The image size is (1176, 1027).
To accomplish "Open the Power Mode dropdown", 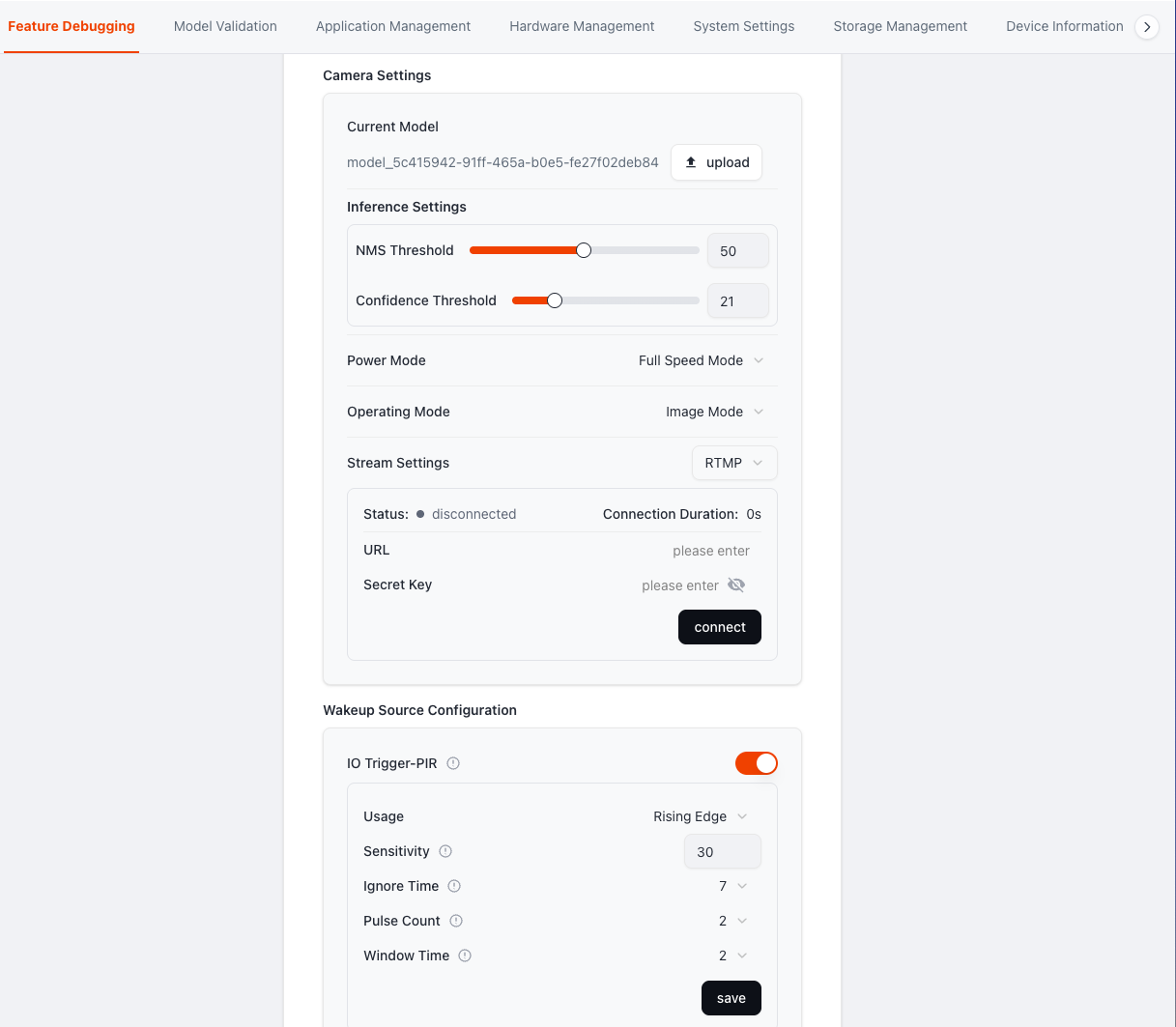I will (x=701, y=360).
